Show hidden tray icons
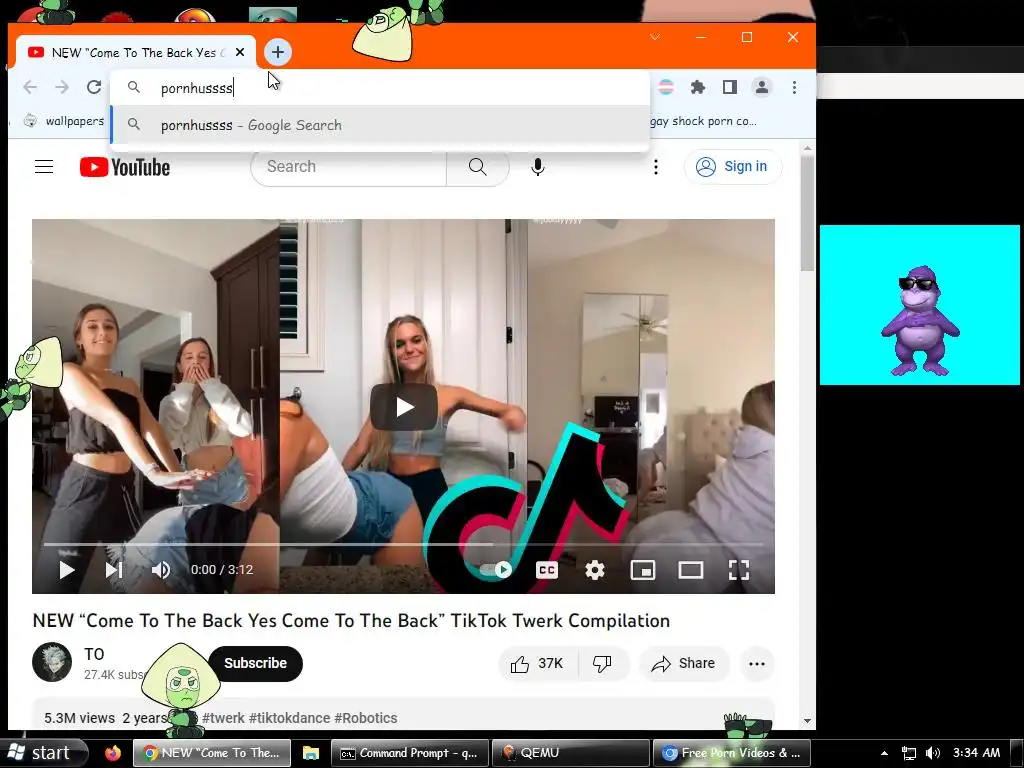 tap(884, 753)
